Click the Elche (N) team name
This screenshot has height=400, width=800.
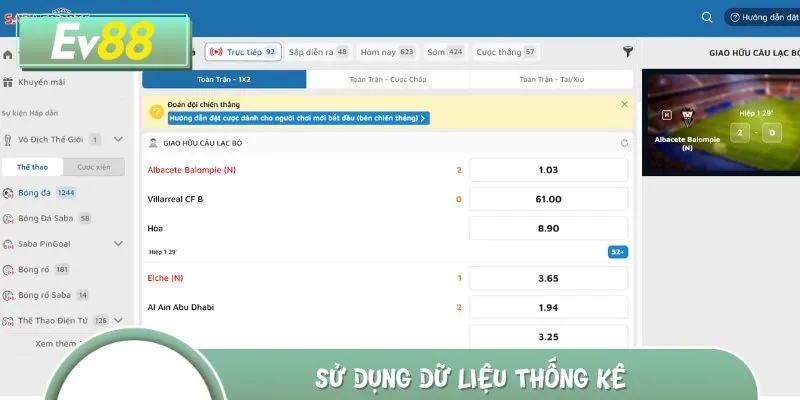click(165, 278)
